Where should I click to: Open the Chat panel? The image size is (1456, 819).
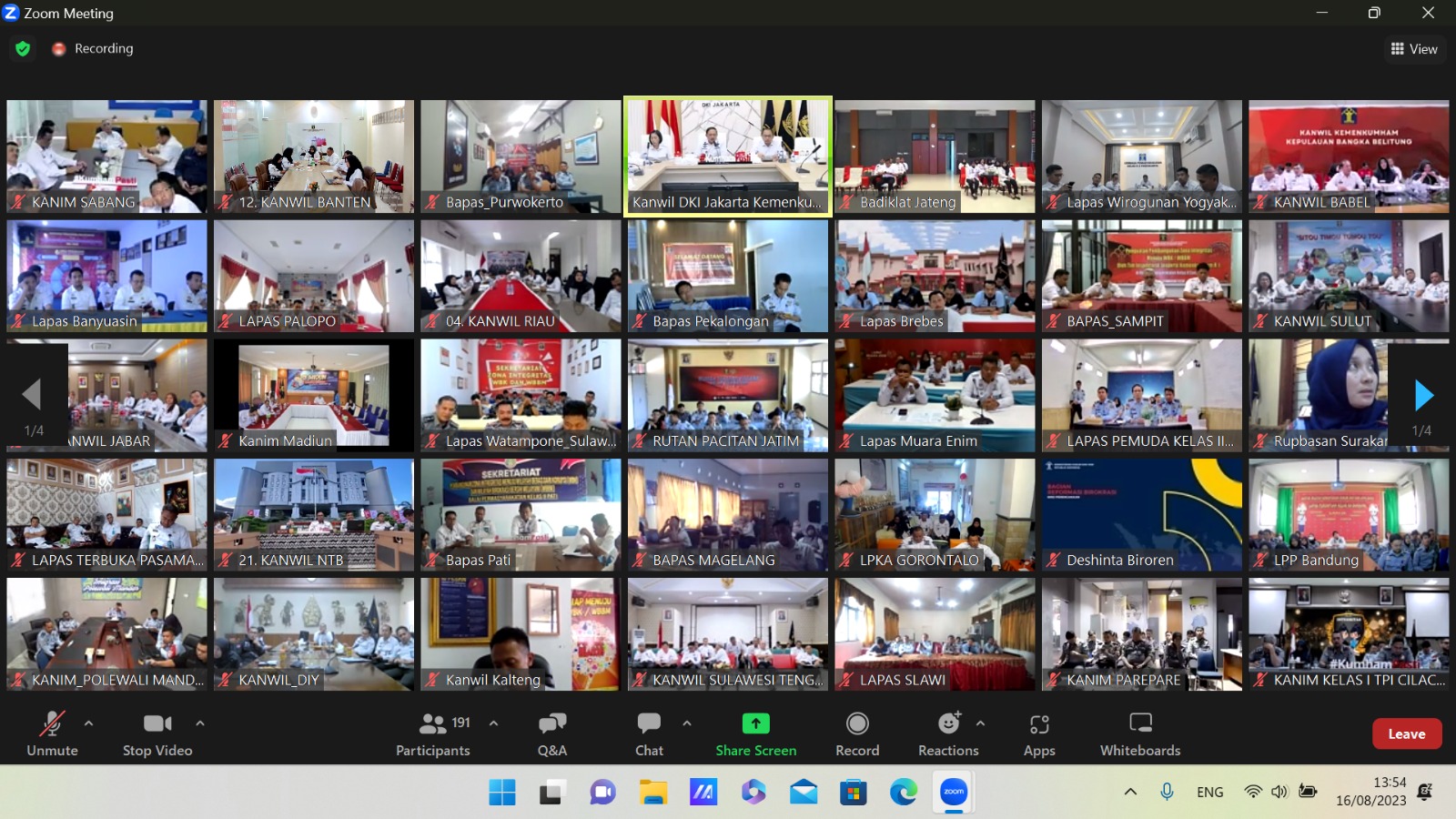point(649,733)
